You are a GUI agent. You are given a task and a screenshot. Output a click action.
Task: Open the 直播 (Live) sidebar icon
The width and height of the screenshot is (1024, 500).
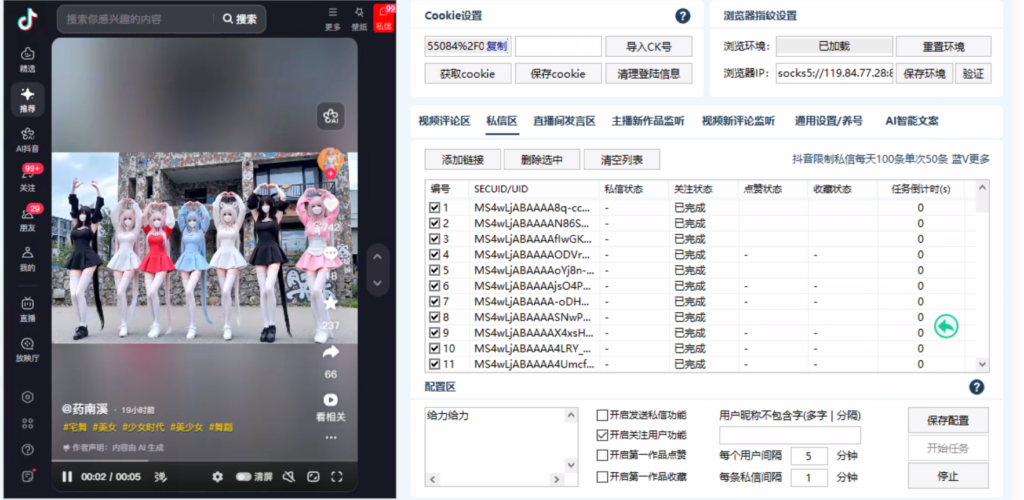[x=27, y=309]
